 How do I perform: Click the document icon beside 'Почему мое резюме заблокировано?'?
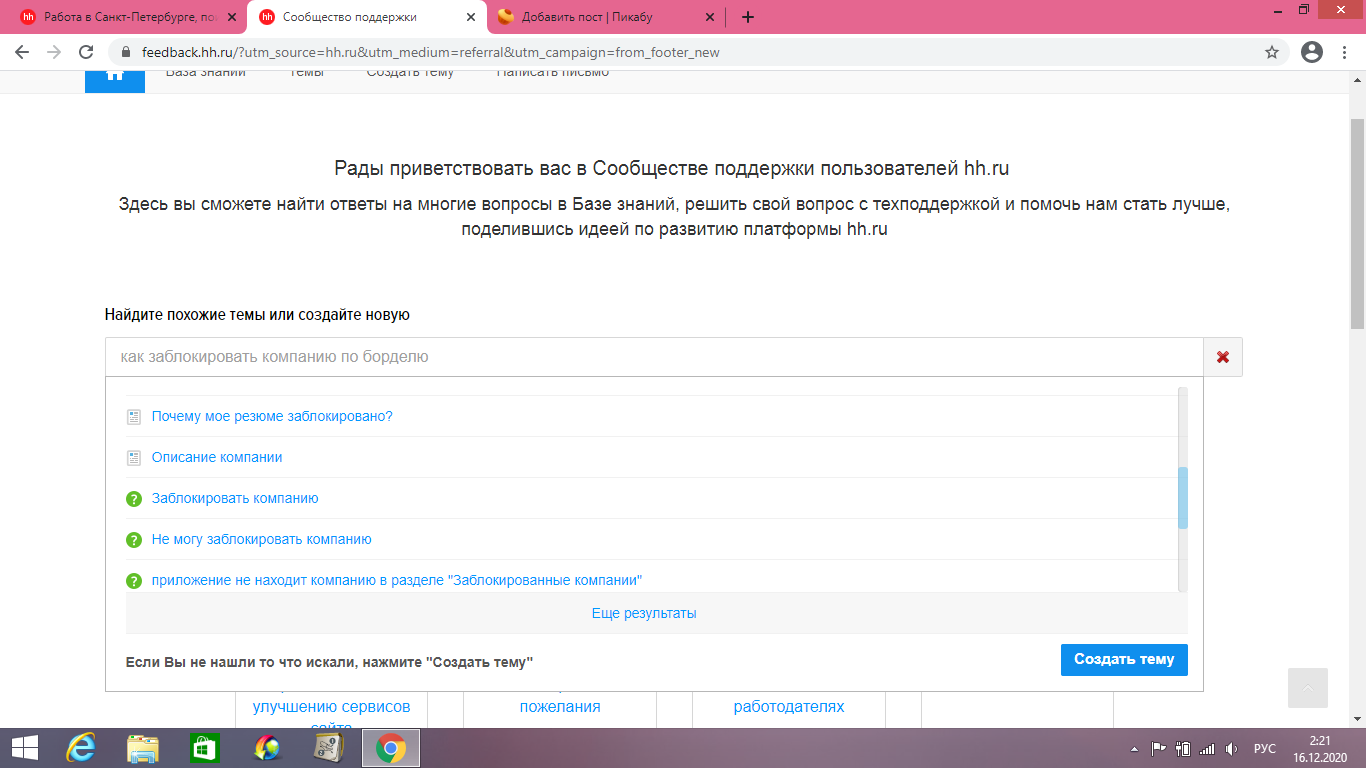[x=134, y=416]
